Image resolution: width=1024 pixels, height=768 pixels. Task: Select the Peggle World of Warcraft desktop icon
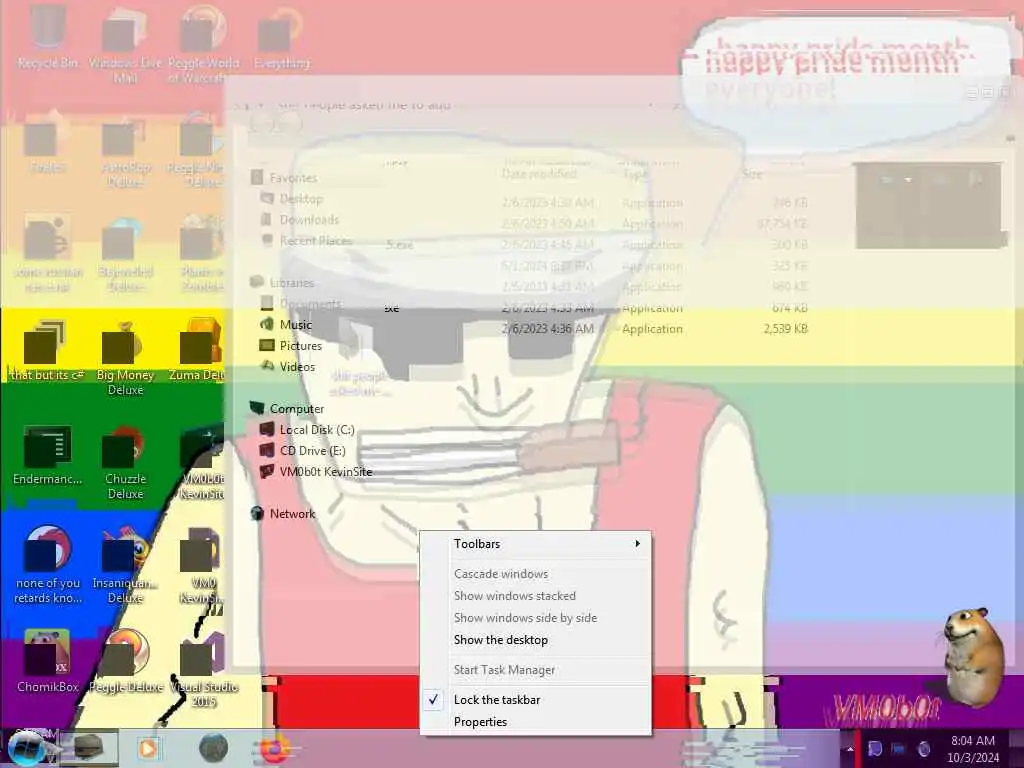[203, 46]
